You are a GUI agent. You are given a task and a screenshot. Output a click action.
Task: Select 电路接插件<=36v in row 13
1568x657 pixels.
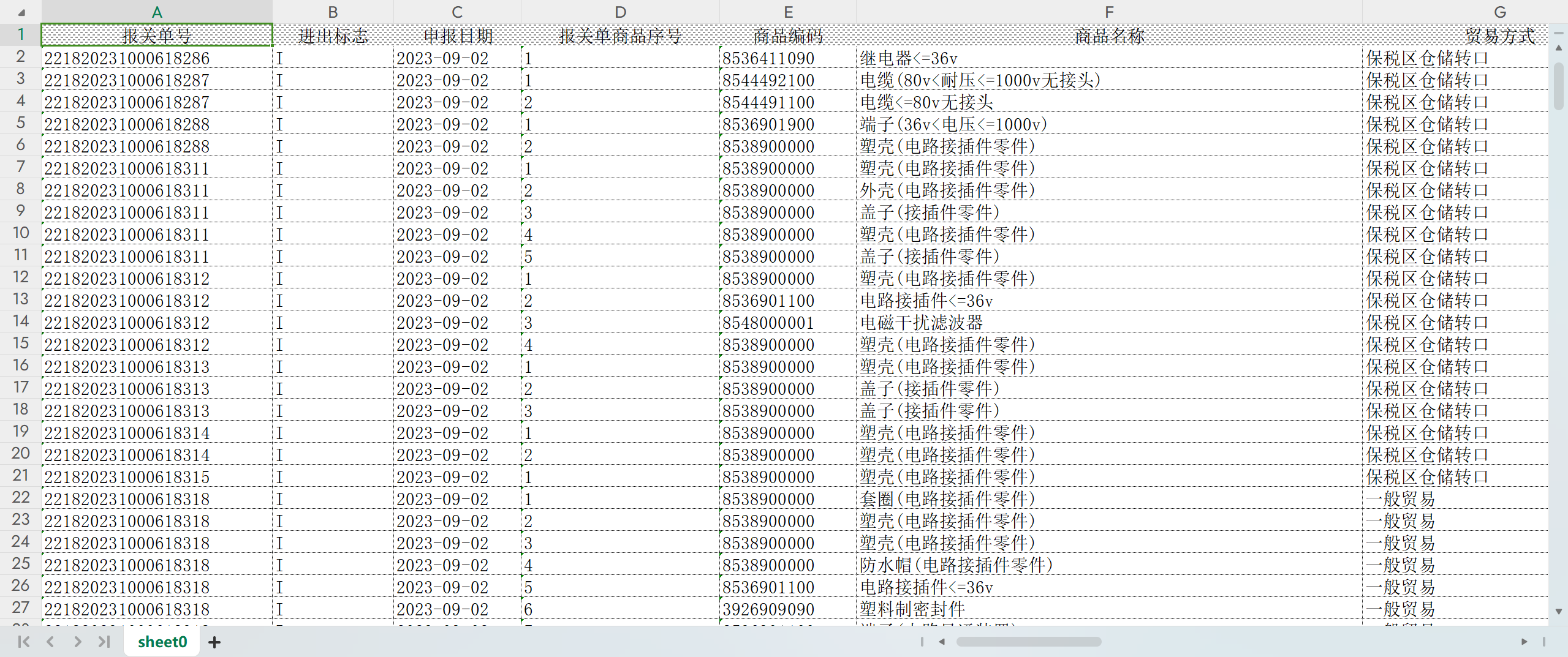(x=1109, y=301)
